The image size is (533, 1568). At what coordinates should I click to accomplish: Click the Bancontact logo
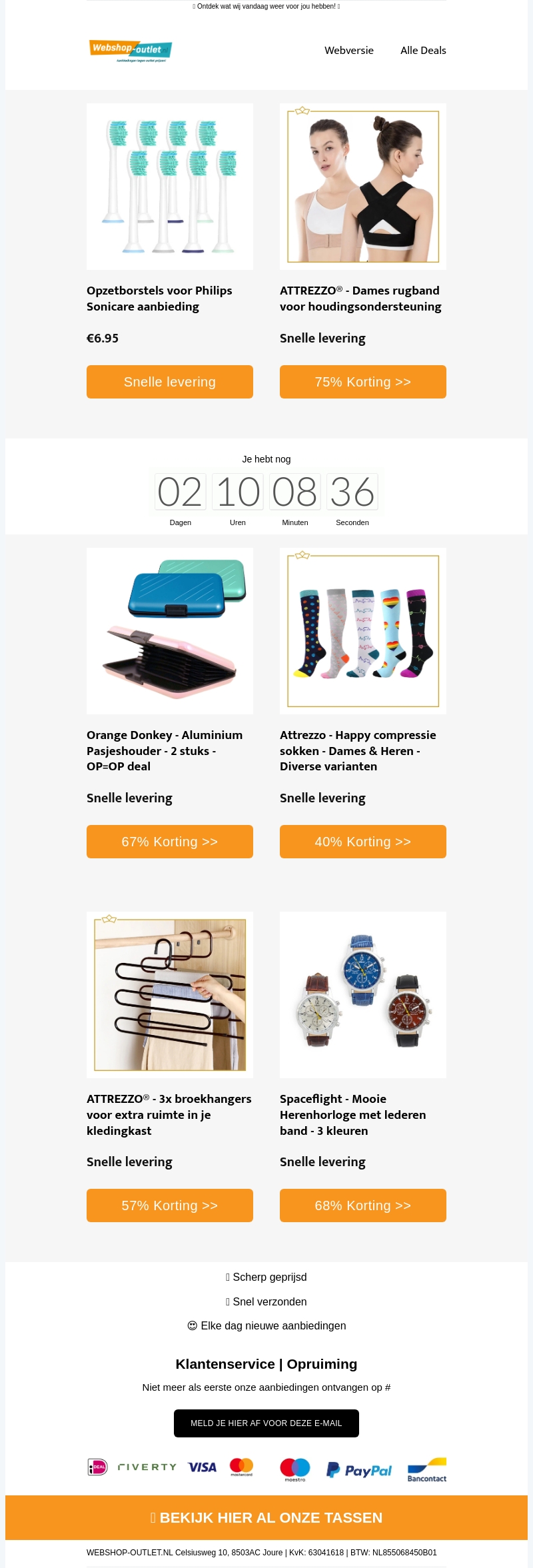[x=427, y=1469]
